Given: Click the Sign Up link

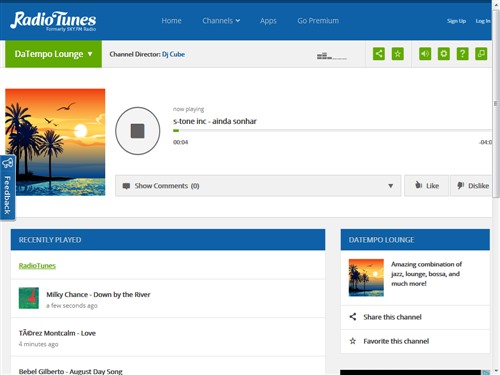Looking at the screenshot, I should (x=456, y=21).
